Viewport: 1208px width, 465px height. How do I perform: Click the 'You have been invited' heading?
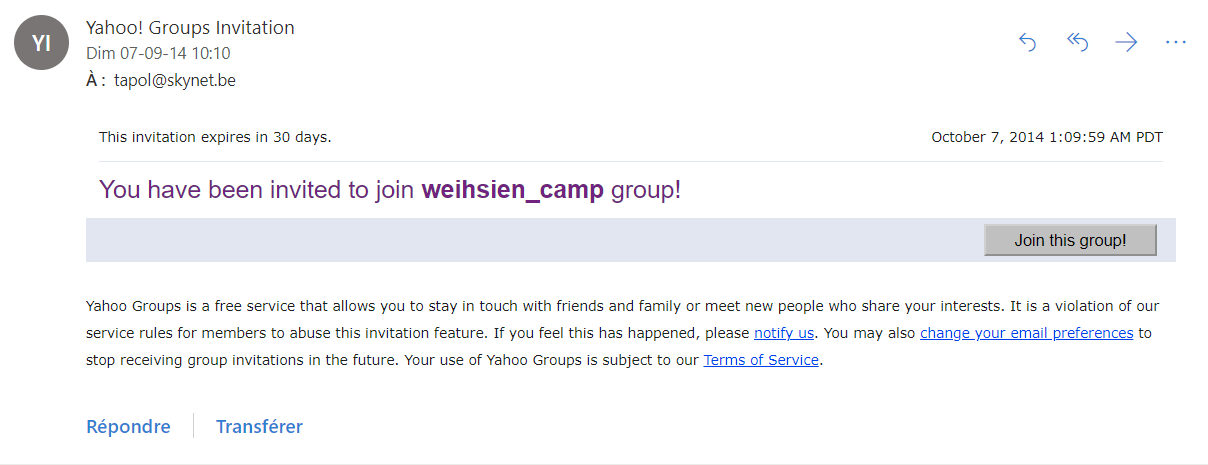click(x=390, y=190)
